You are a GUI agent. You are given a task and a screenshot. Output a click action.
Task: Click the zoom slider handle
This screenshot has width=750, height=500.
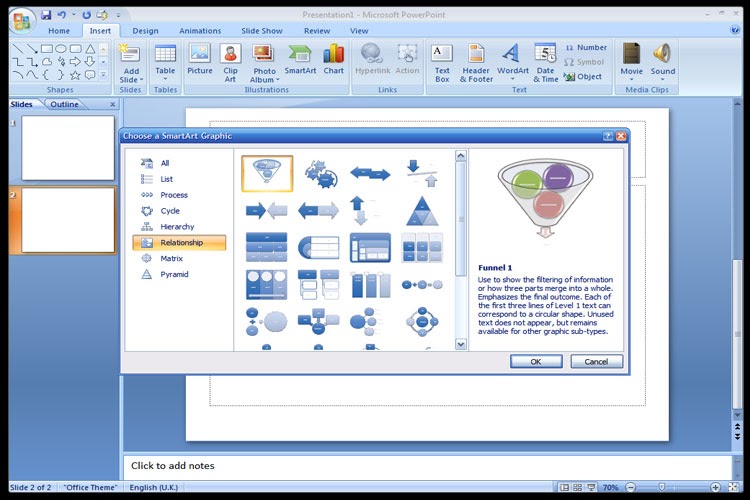pos(662,487)
